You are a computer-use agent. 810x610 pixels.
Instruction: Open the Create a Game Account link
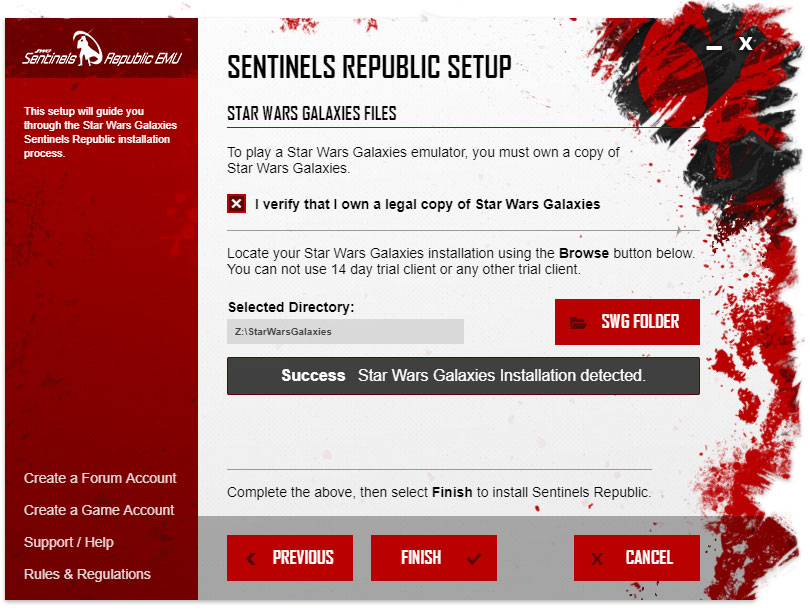pos(99,510)
